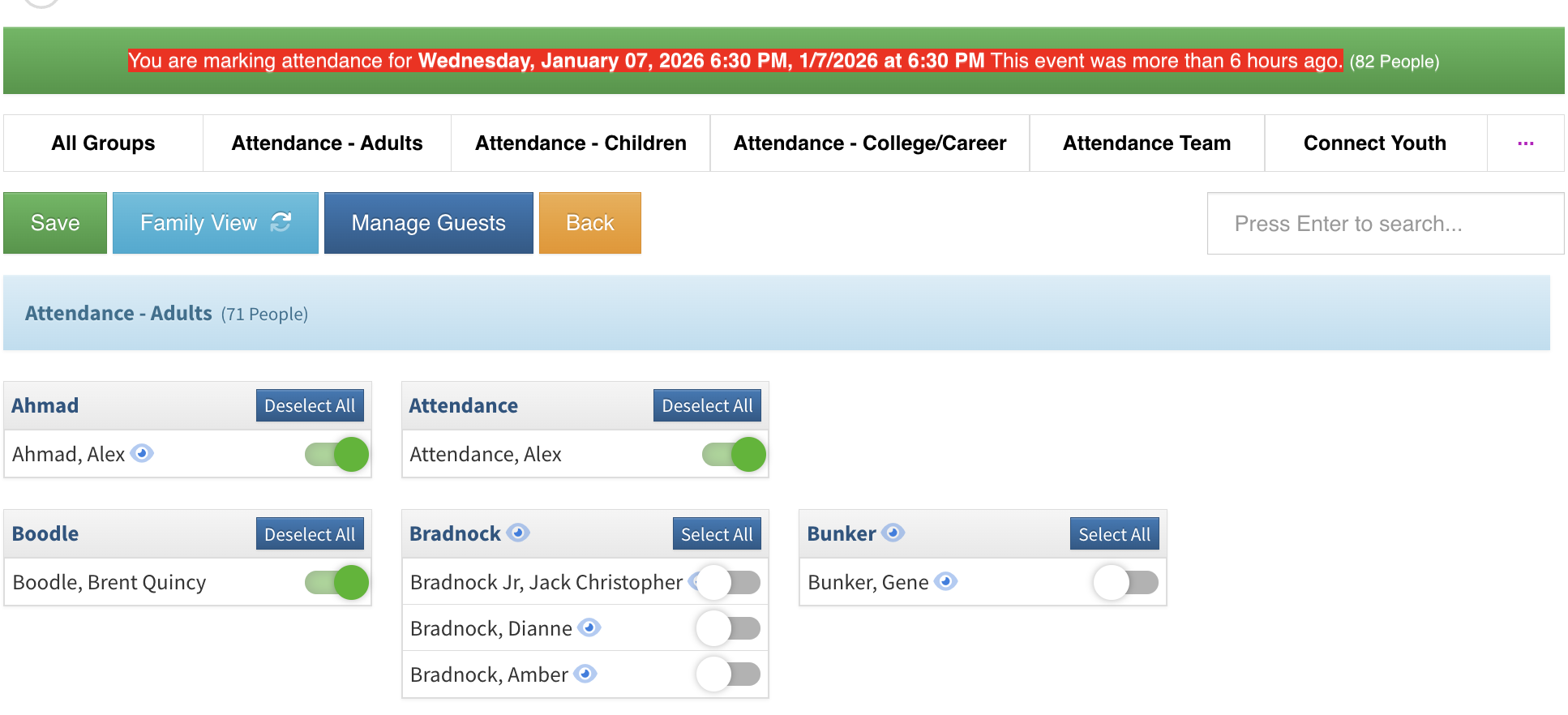The width and height of the screenshot is (1568, 715).
Task: Click eye icon next to Bunker, Gene
Action: point(945,581)
